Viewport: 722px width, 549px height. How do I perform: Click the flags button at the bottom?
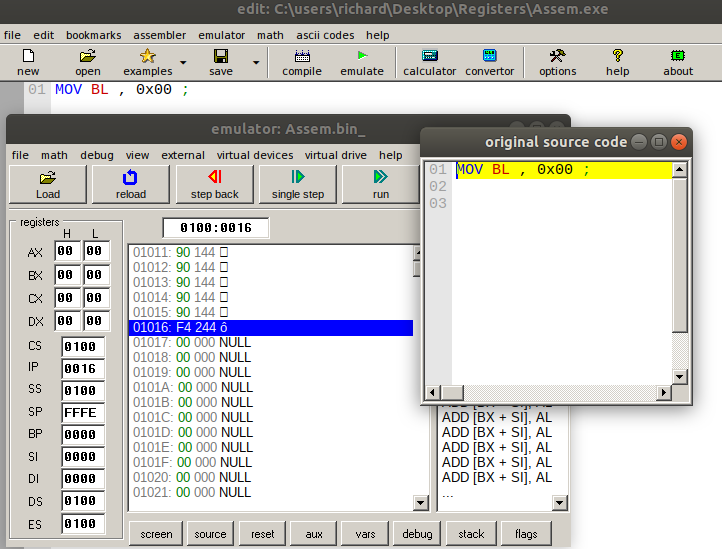526,534
